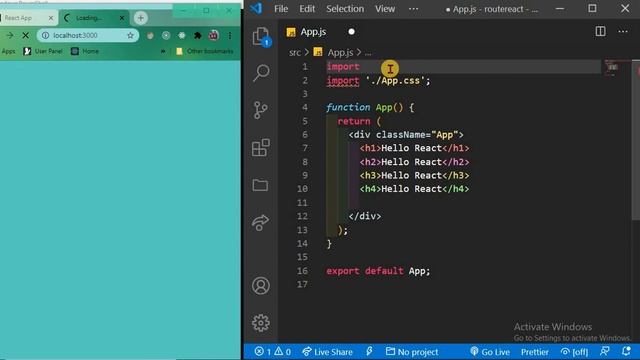This screenshot has height=360, width=640.
Task: Click the h1 Hello React line
Action: point(414,148)
